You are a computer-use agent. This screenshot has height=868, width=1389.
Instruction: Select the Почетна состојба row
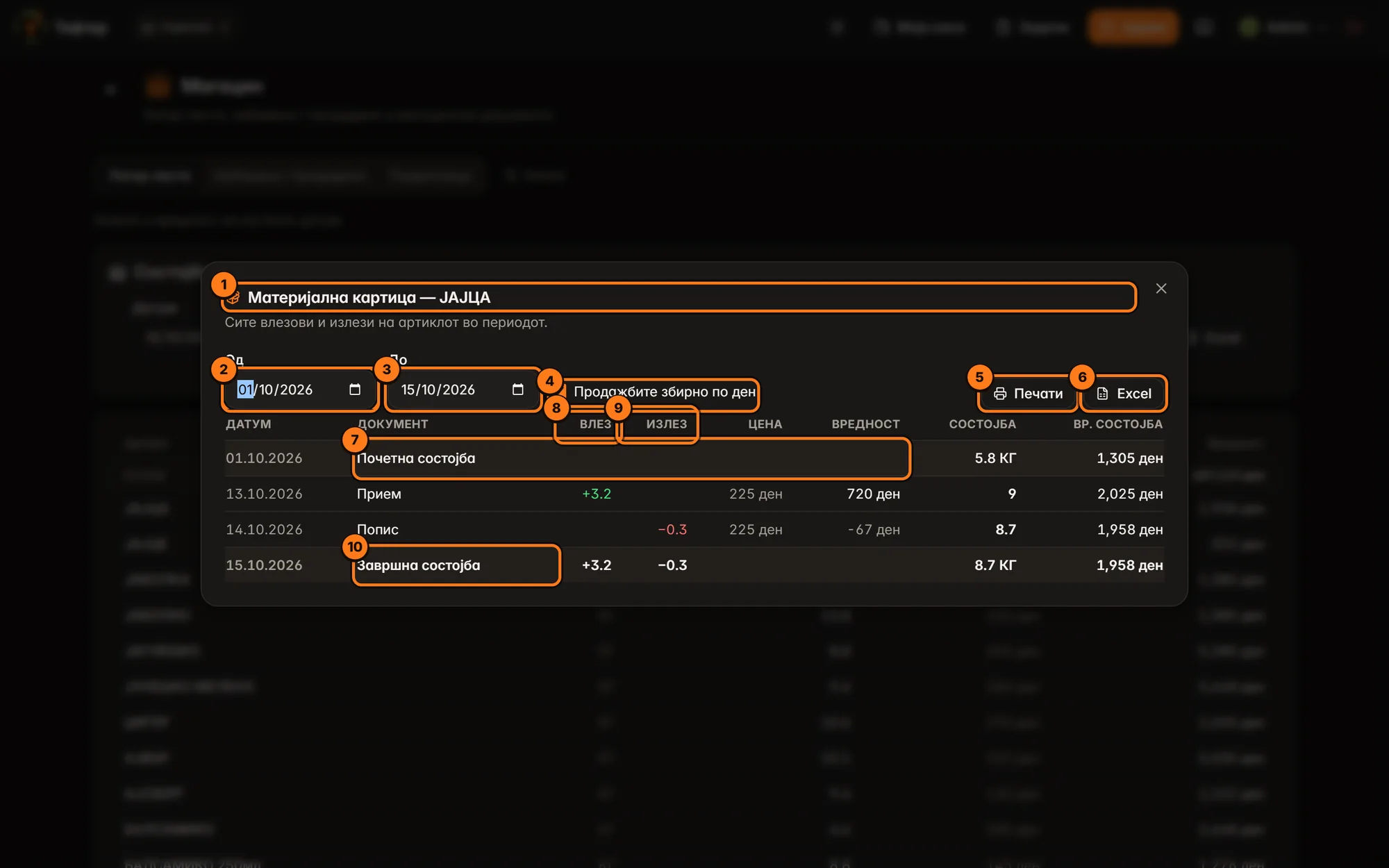point(694,458)
